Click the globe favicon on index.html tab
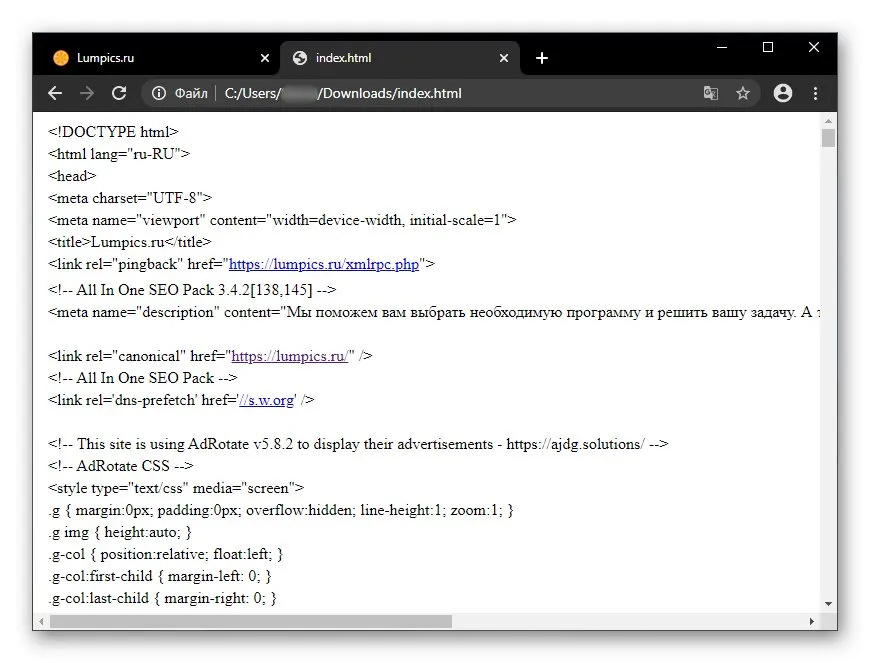 pos(300,58)
